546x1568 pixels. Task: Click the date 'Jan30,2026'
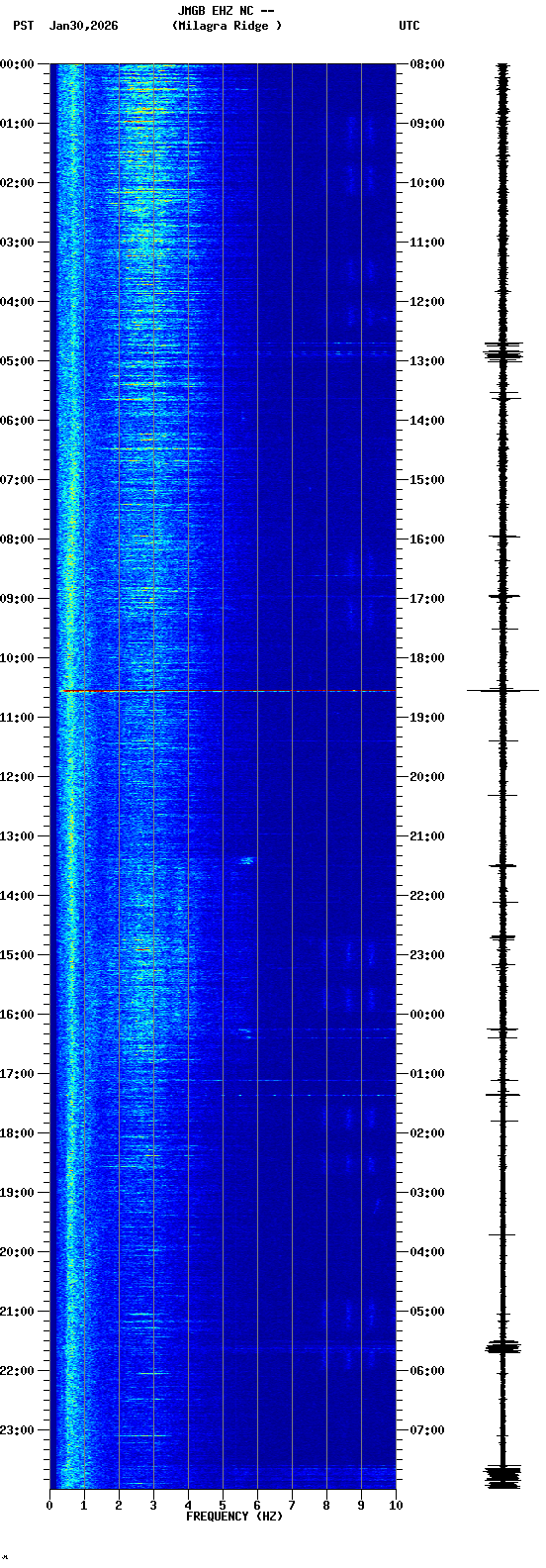tap(83, 26)
